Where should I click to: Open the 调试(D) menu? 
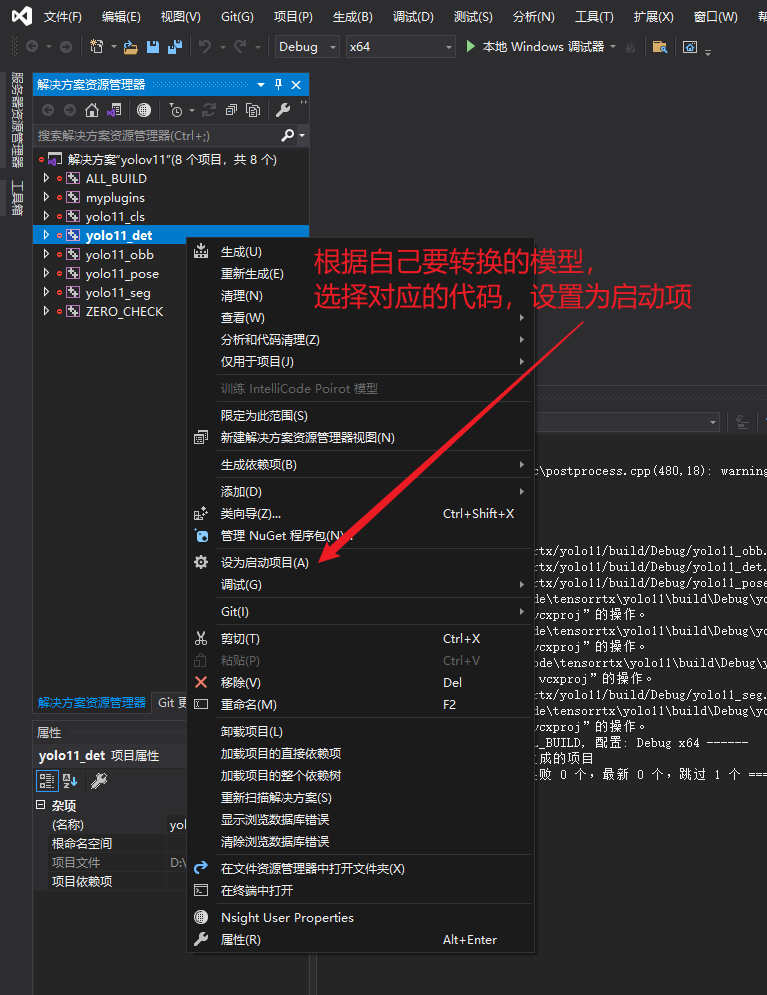point(413,16)
